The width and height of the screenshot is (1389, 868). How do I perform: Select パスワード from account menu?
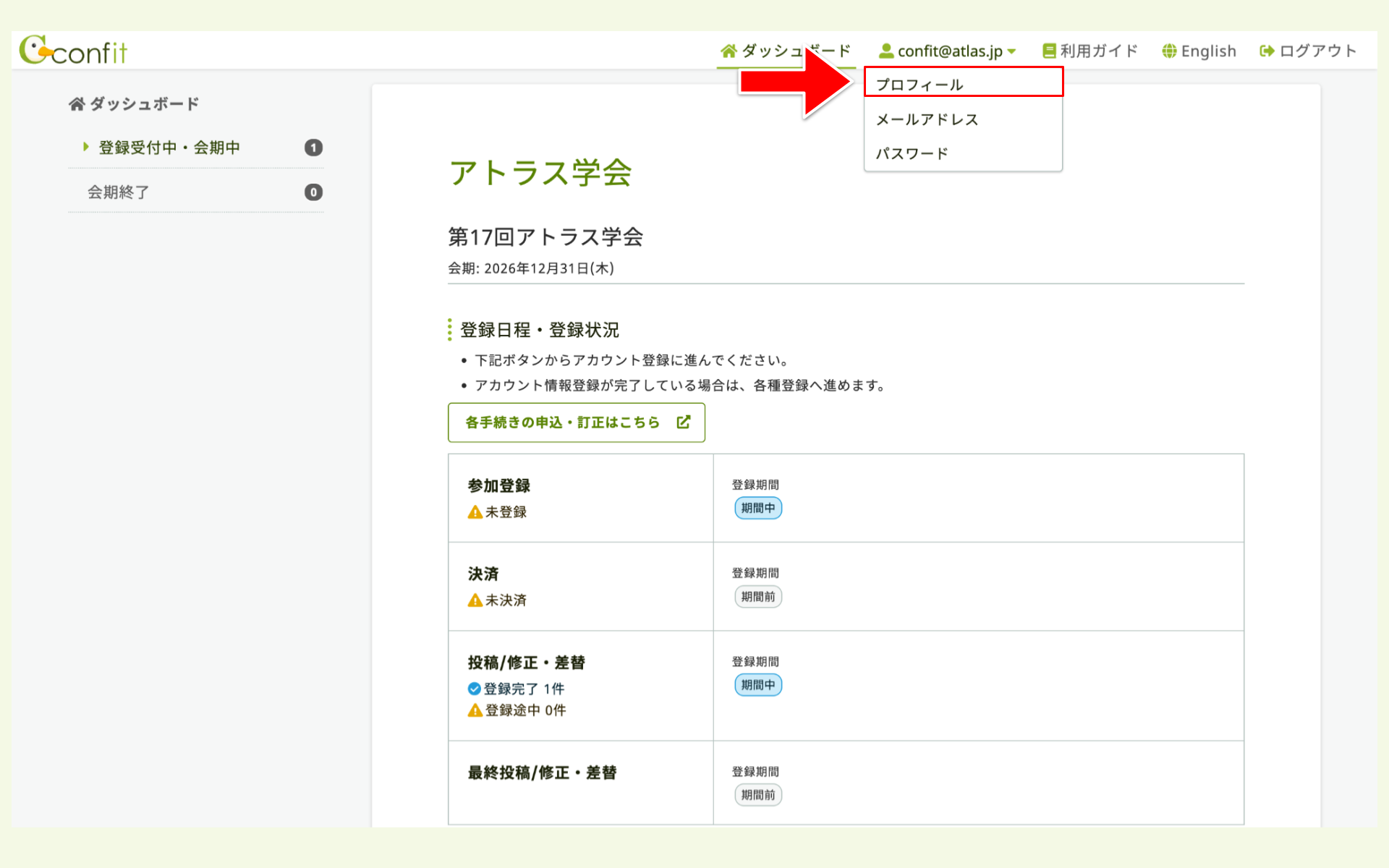(912, 153)
